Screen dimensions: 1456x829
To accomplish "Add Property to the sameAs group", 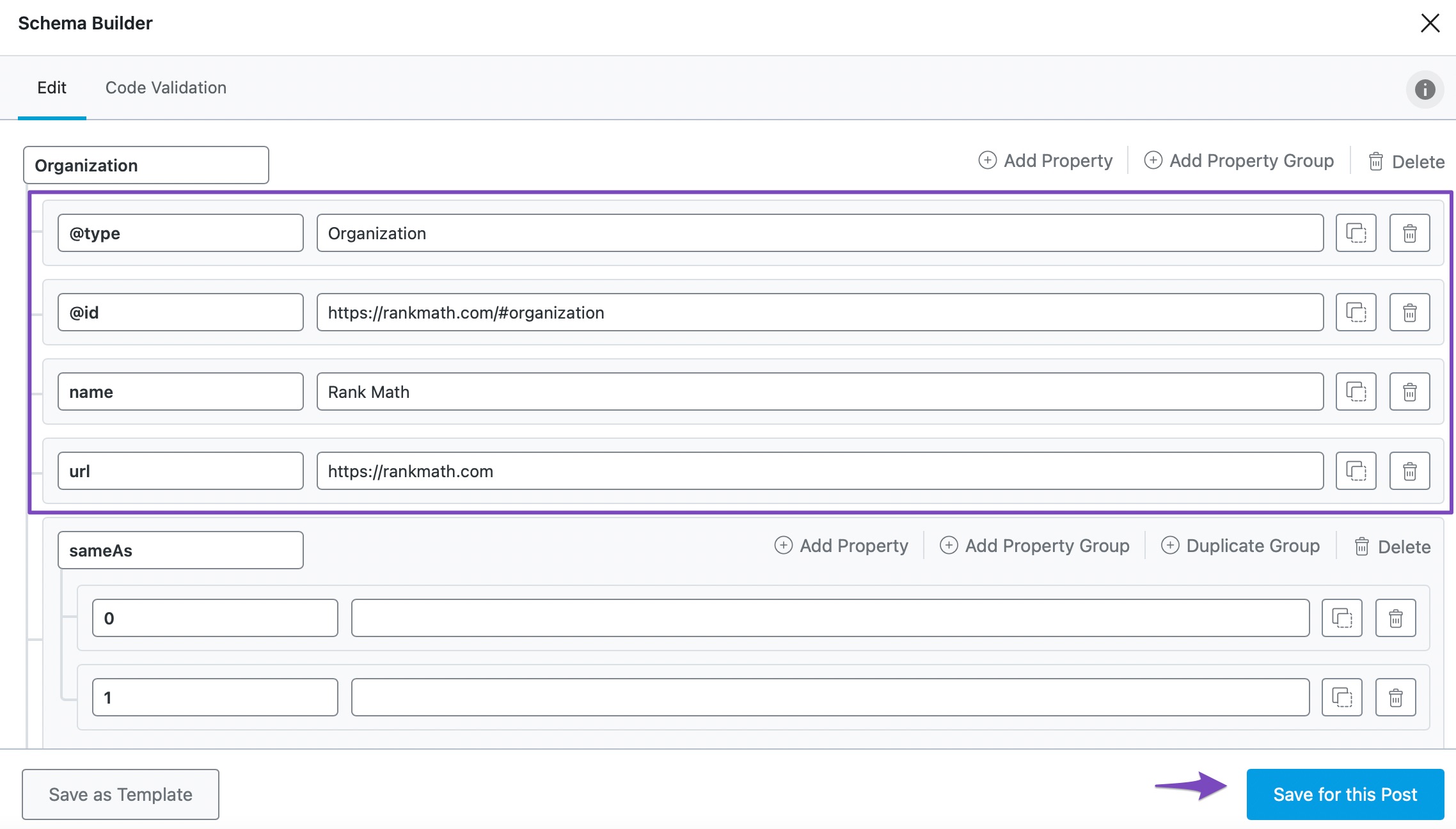I will click(x=841, y=546).
